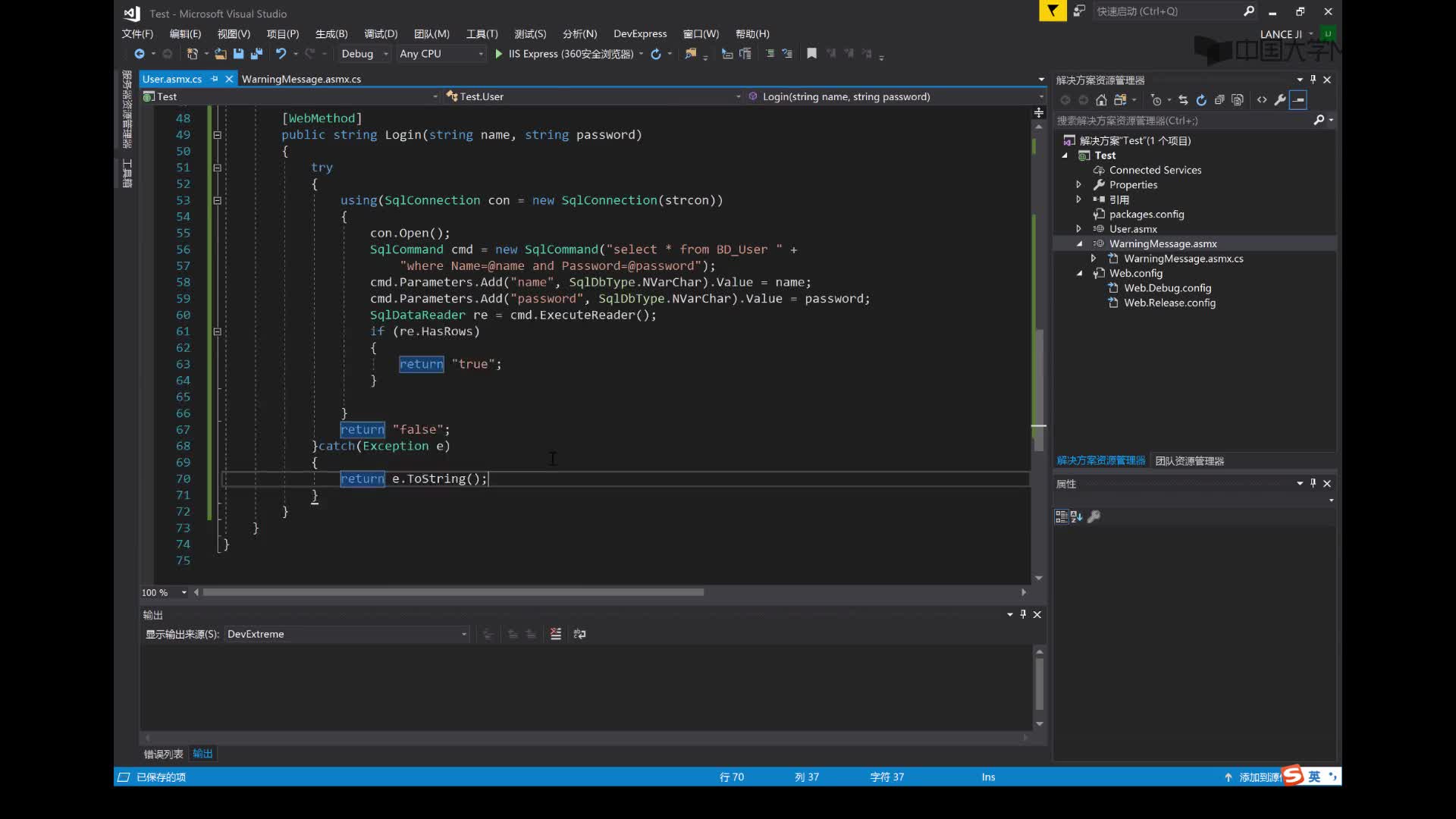Collapse the try block at line 51
Screen dimensions: 1456x819
coord(217,168)
